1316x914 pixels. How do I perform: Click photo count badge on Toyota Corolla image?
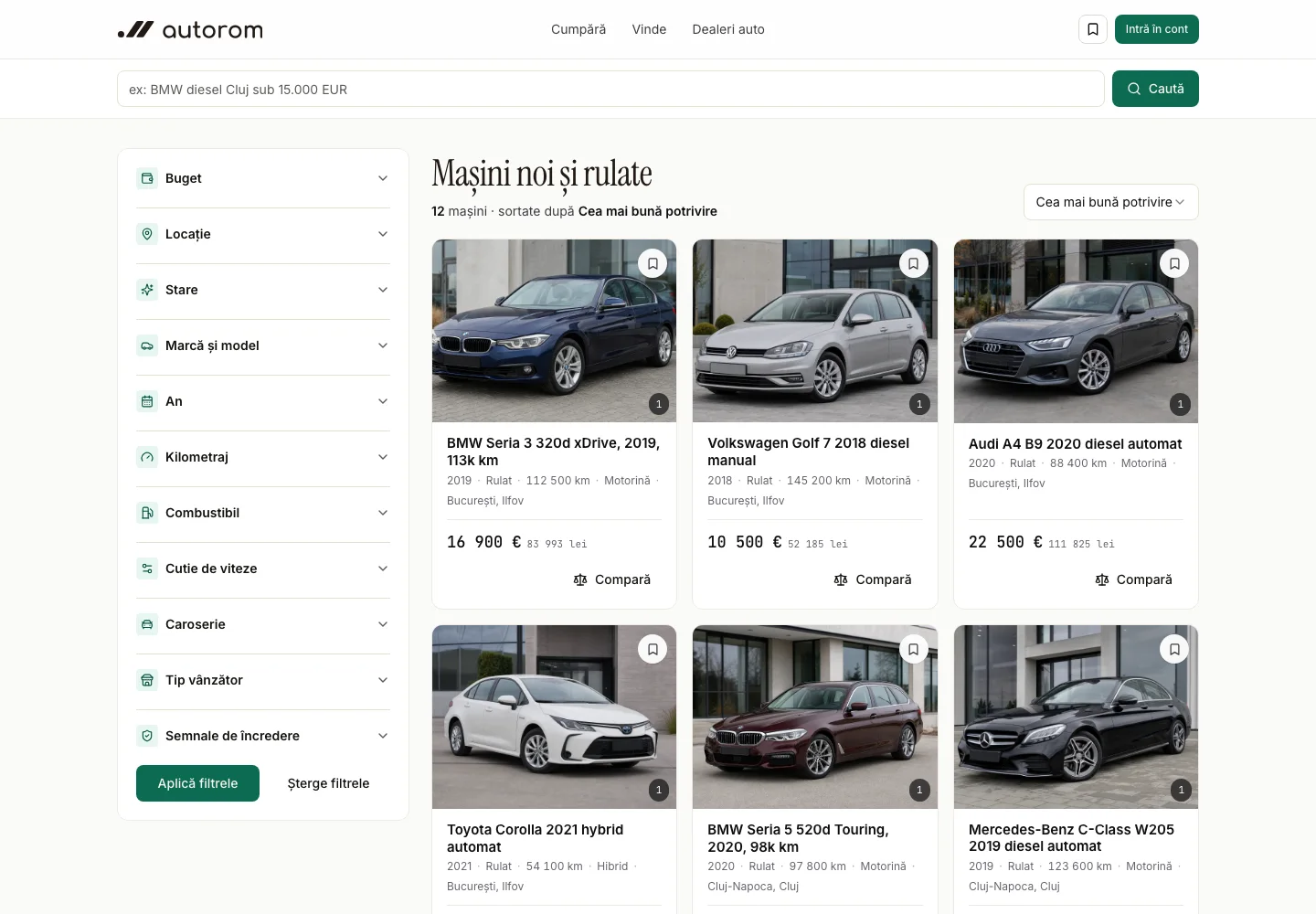tap(659, 790)
